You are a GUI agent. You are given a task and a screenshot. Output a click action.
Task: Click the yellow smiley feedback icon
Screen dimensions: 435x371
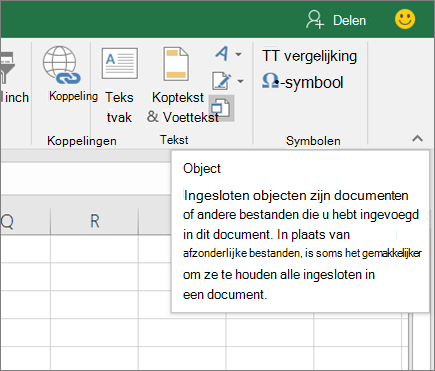click(x=405, y=19)
